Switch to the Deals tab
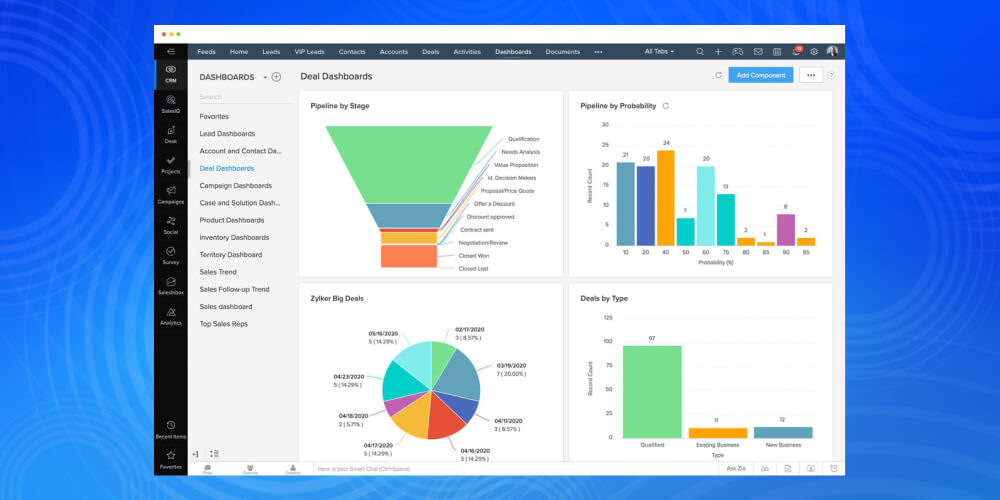The height and width of the screenshot is (500, 1000). (x=430, y=51)
